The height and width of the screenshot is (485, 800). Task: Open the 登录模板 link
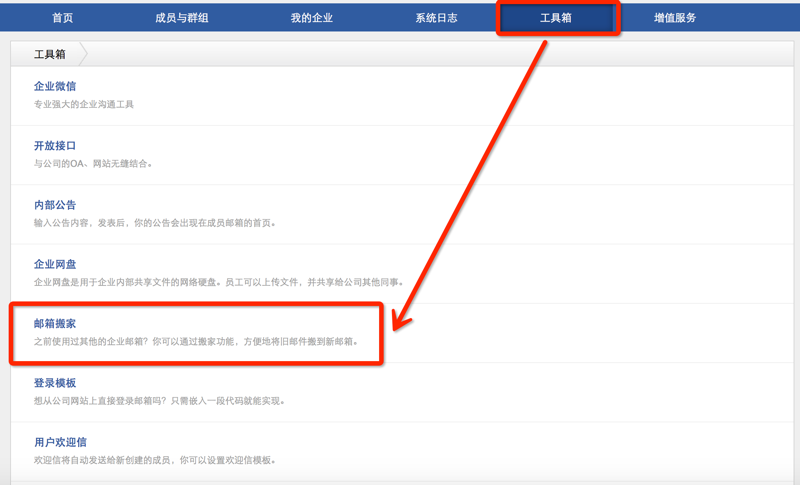click(55, 383)
